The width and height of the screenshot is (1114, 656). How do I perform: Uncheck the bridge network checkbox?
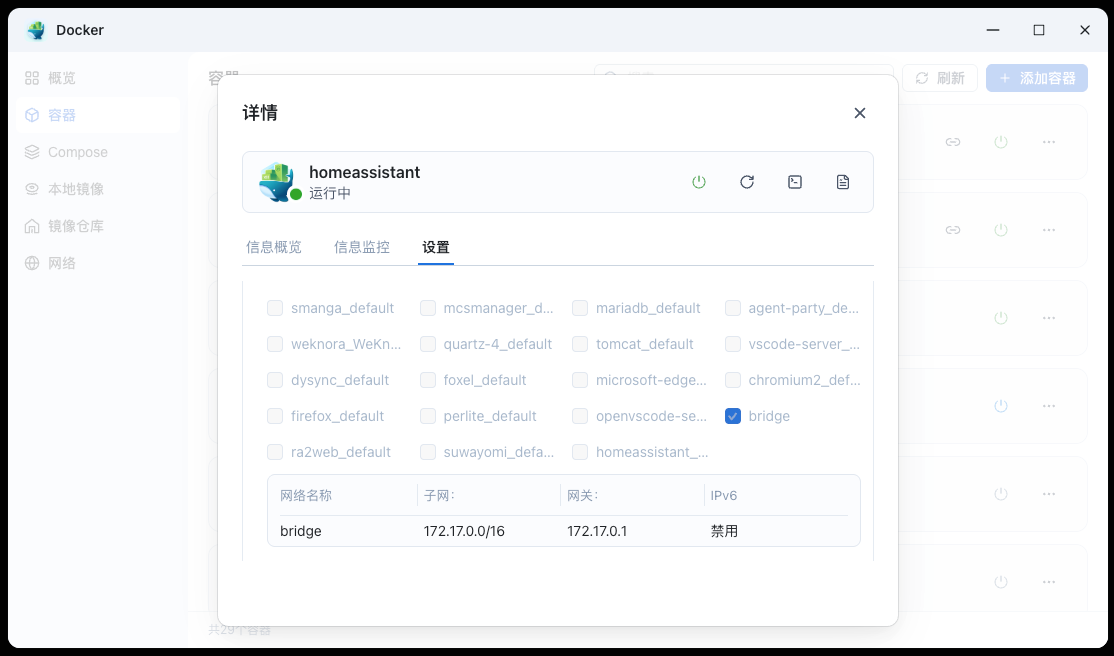(x=733, y=416)
